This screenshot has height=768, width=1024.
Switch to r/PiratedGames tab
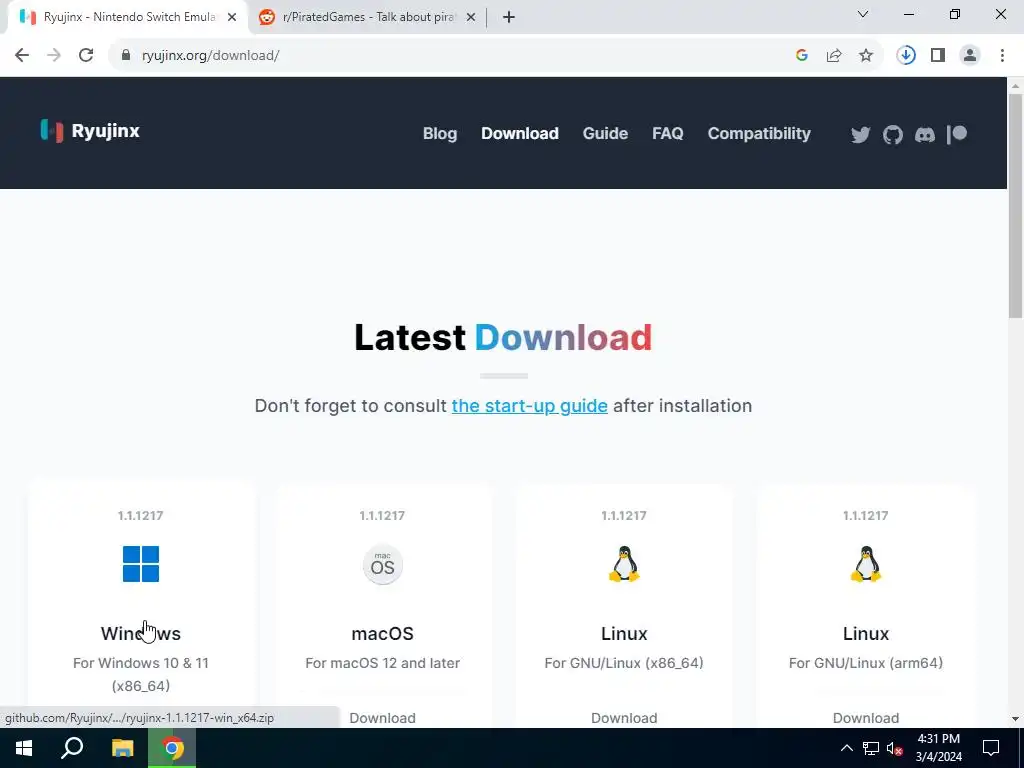click(x=367, y=18)
